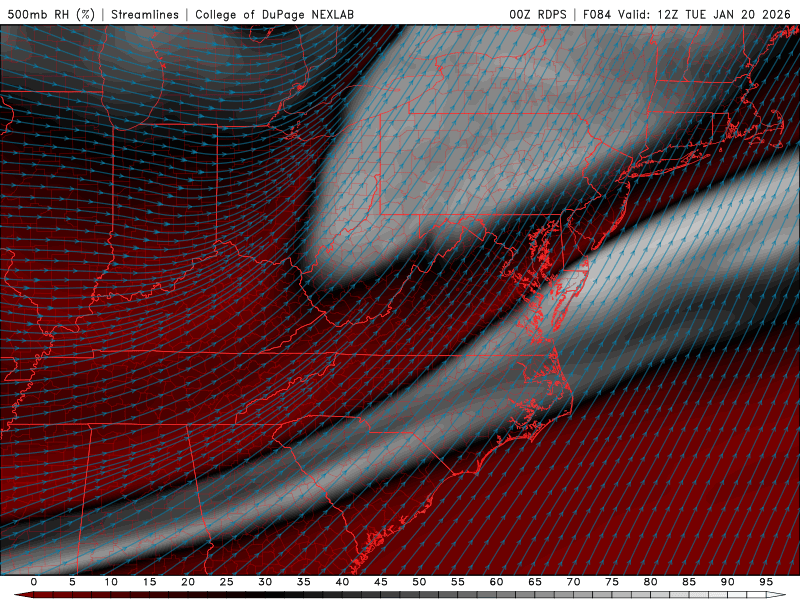Click the '30' colorbar tick label
Image resolution: width=800 pixels, height=600 pixels.
coord(265,582)
